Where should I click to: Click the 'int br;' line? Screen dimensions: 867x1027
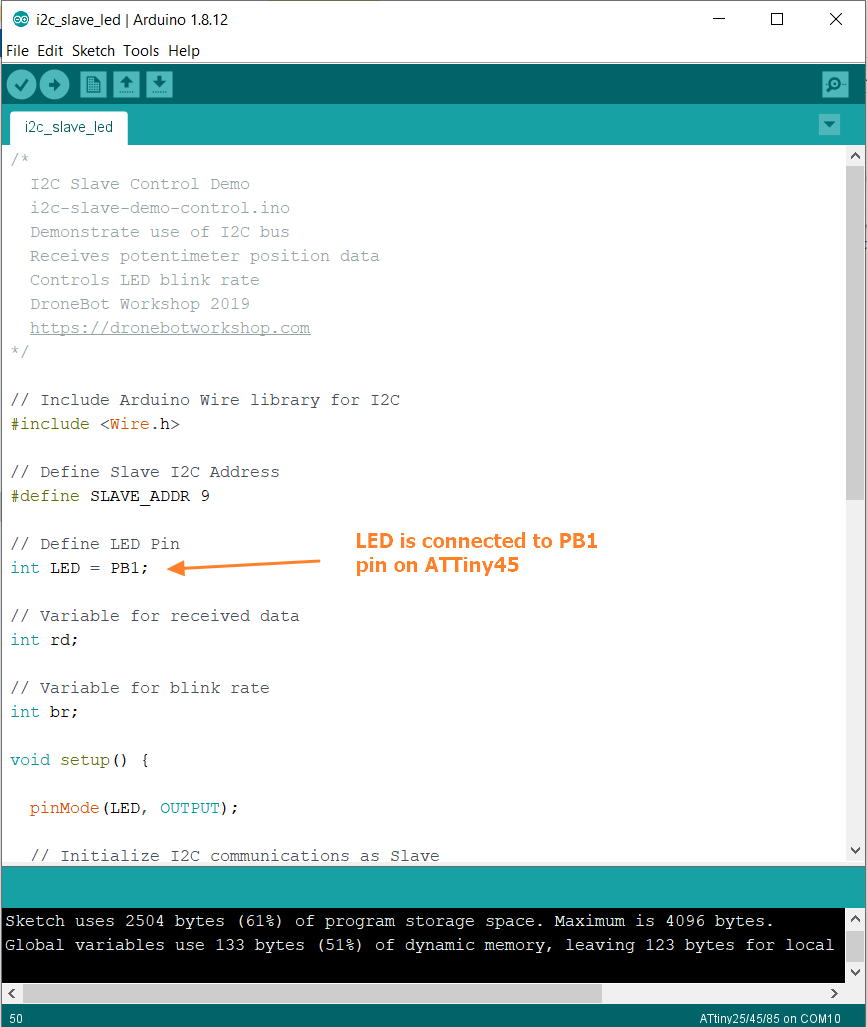[x=44, y=713]
